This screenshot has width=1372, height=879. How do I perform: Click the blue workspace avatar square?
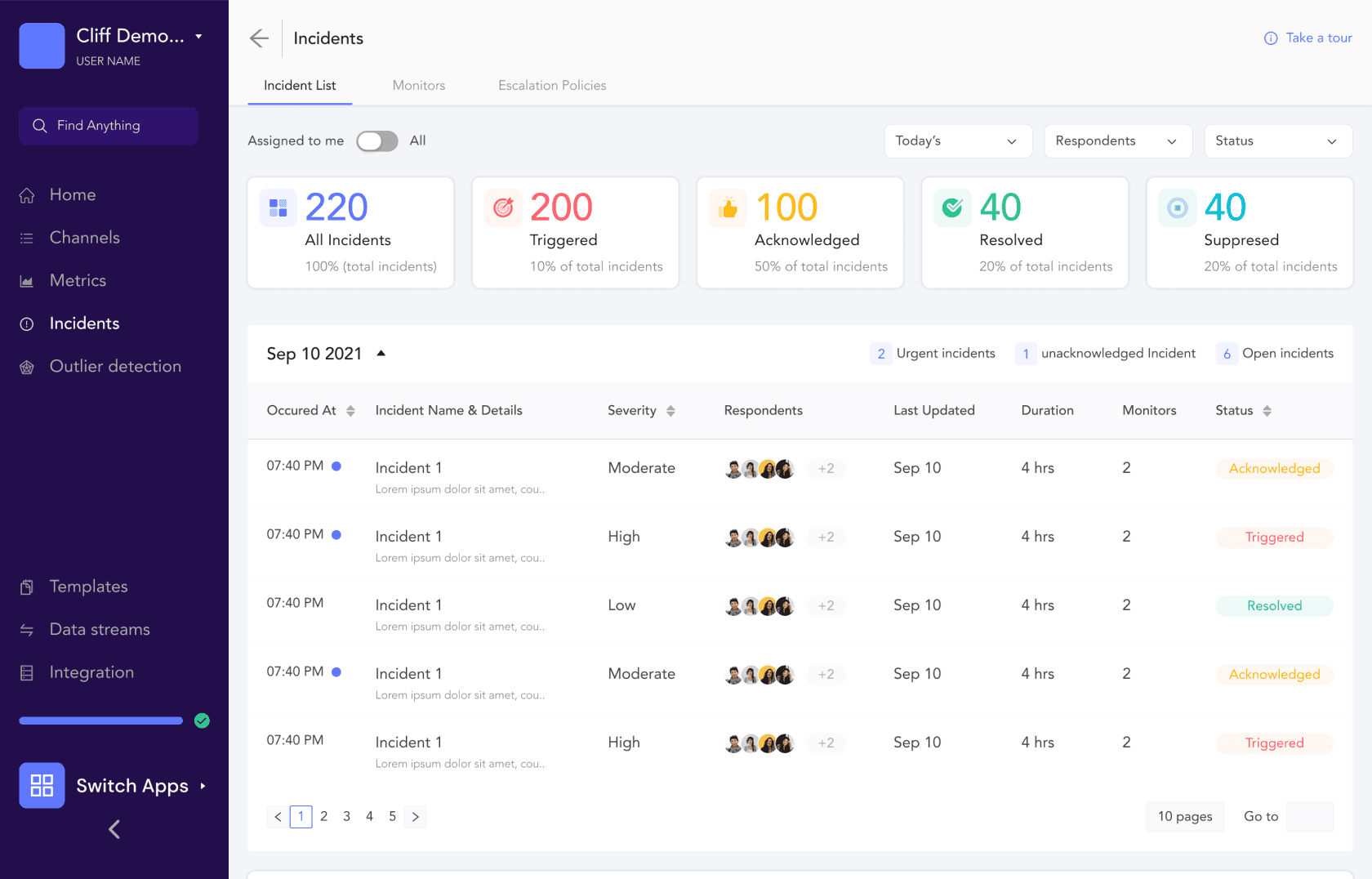tap(42, 46)
